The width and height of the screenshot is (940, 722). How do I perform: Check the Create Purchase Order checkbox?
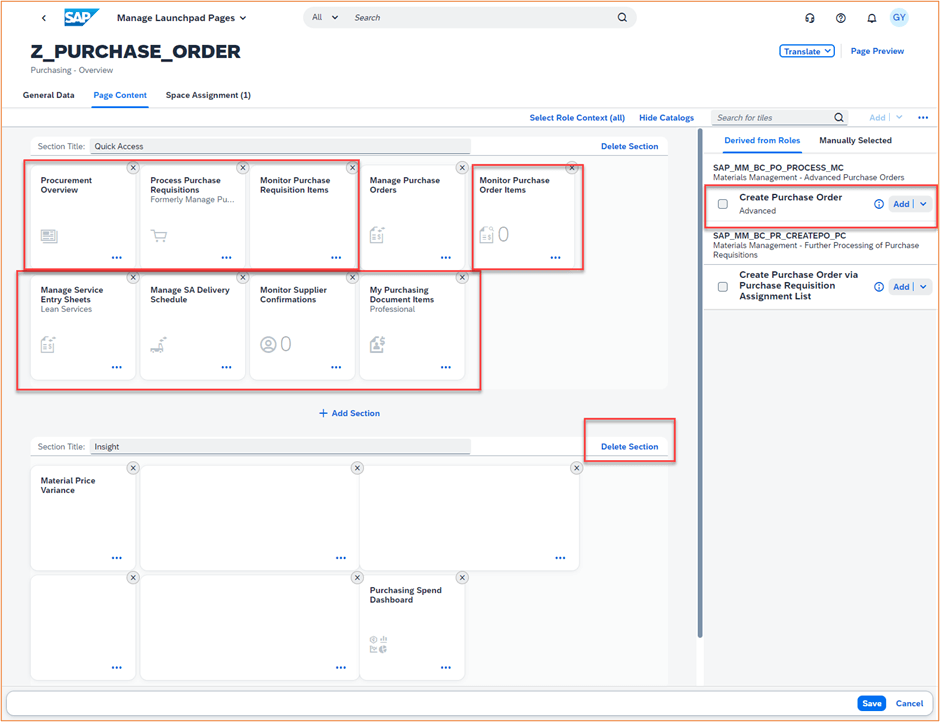(723, 204)
